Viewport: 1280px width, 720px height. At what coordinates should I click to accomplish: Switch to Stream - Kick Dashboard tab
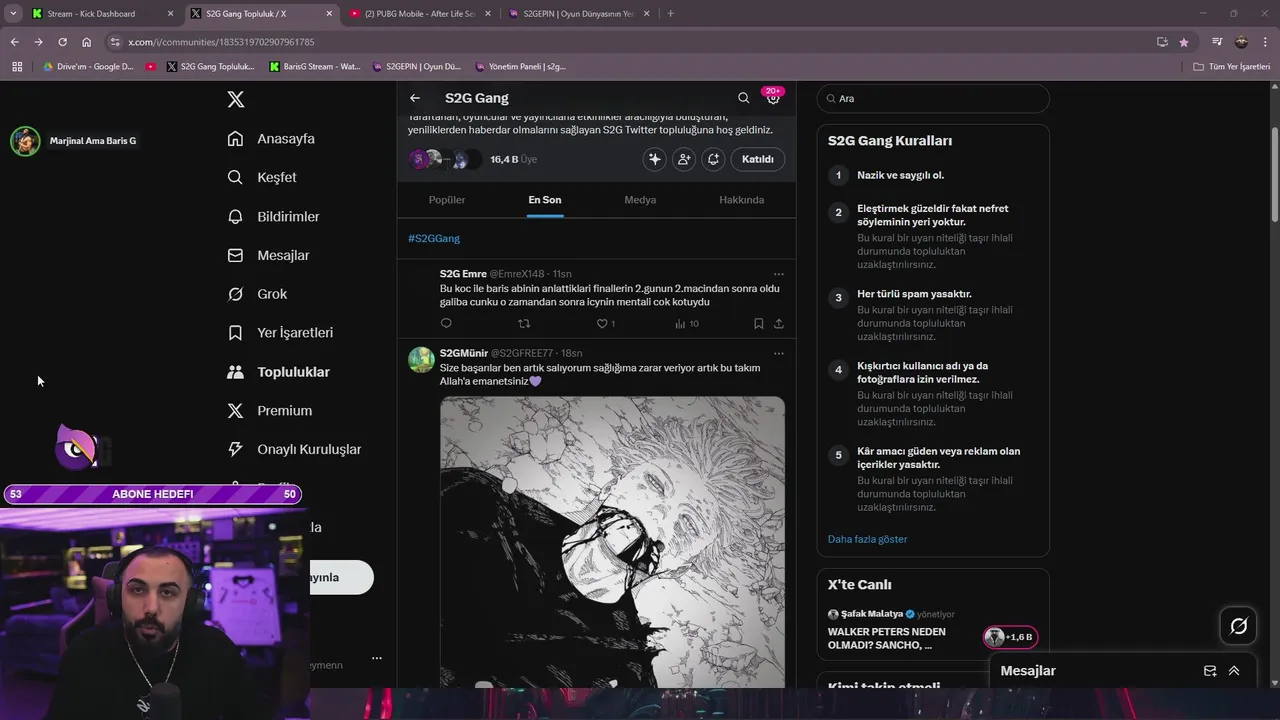click(x=103, y=14)
